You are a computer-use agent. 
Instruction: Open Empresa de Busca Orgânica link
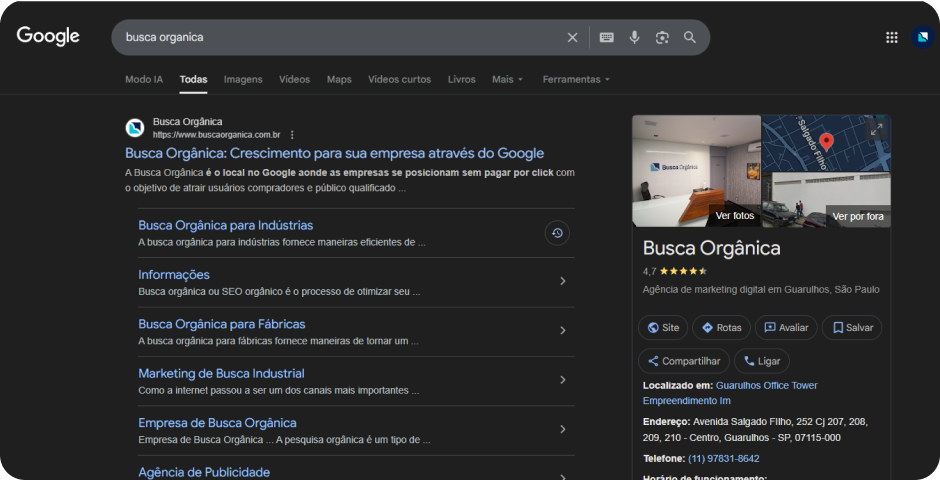tap(217, 423)
